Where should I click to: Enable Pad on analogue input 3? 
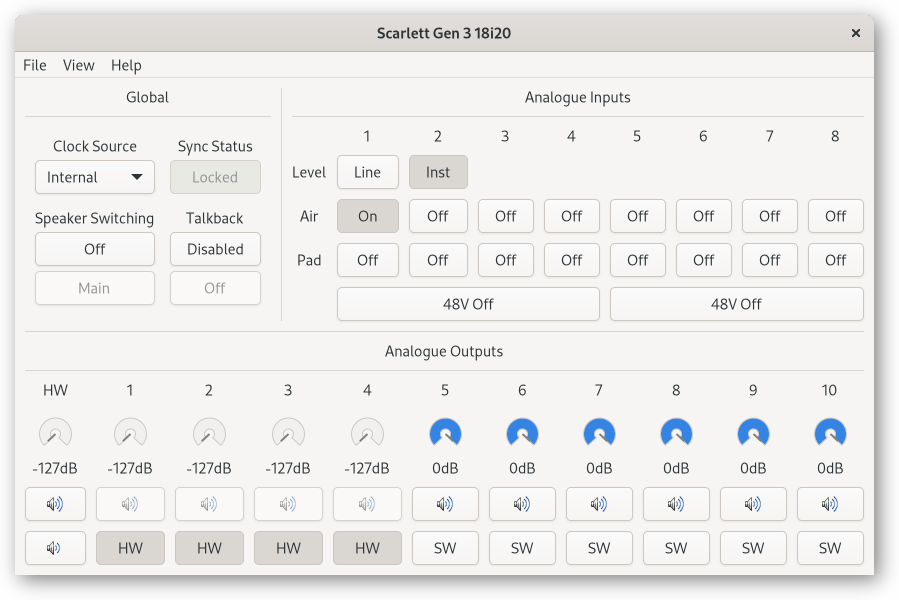point(505,260)
